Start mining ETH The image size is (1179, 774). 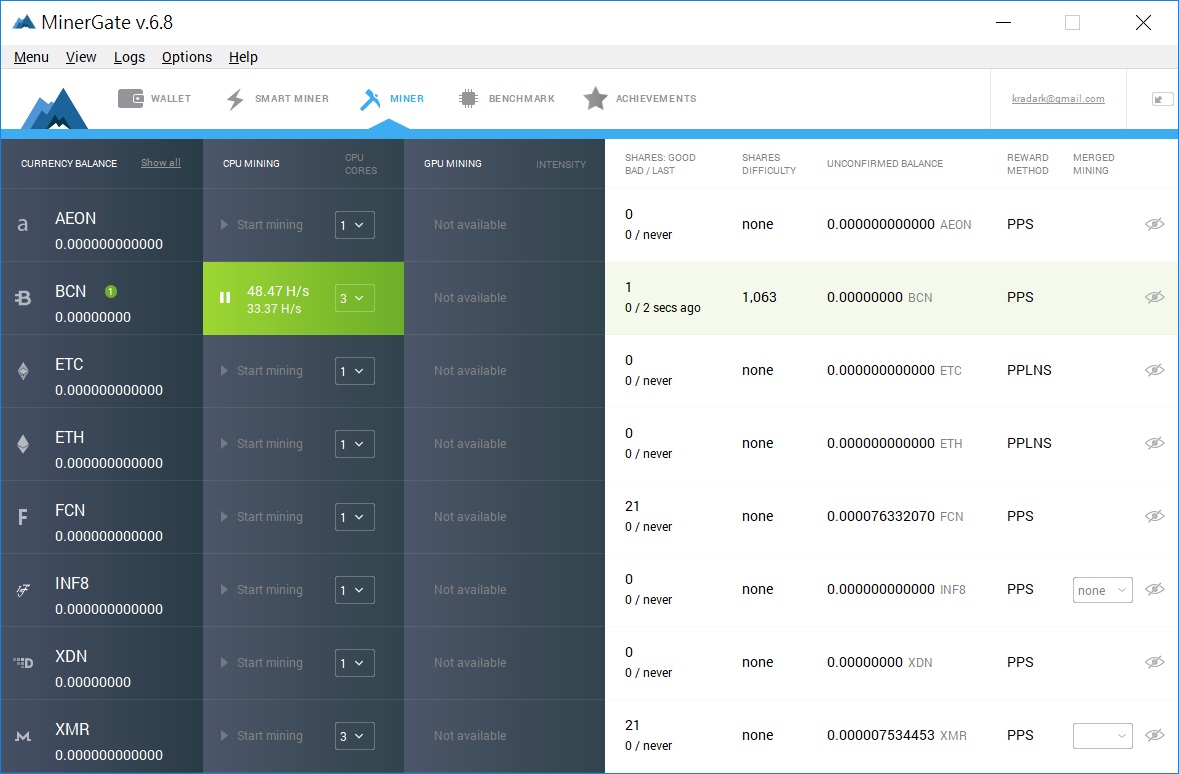(261, 444)
